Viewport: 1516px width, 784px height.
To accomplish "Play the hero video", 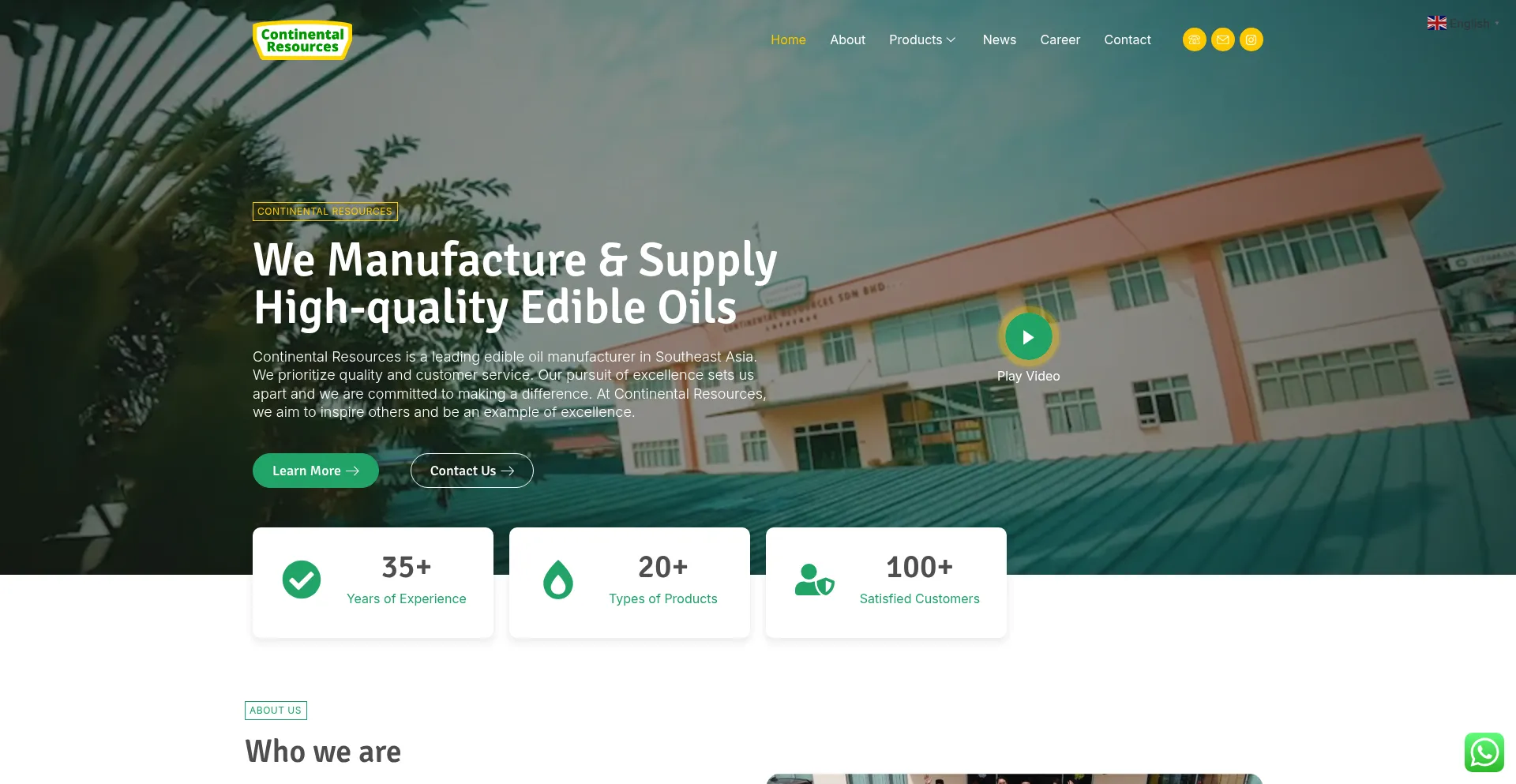I will (x=1028, y=337).
